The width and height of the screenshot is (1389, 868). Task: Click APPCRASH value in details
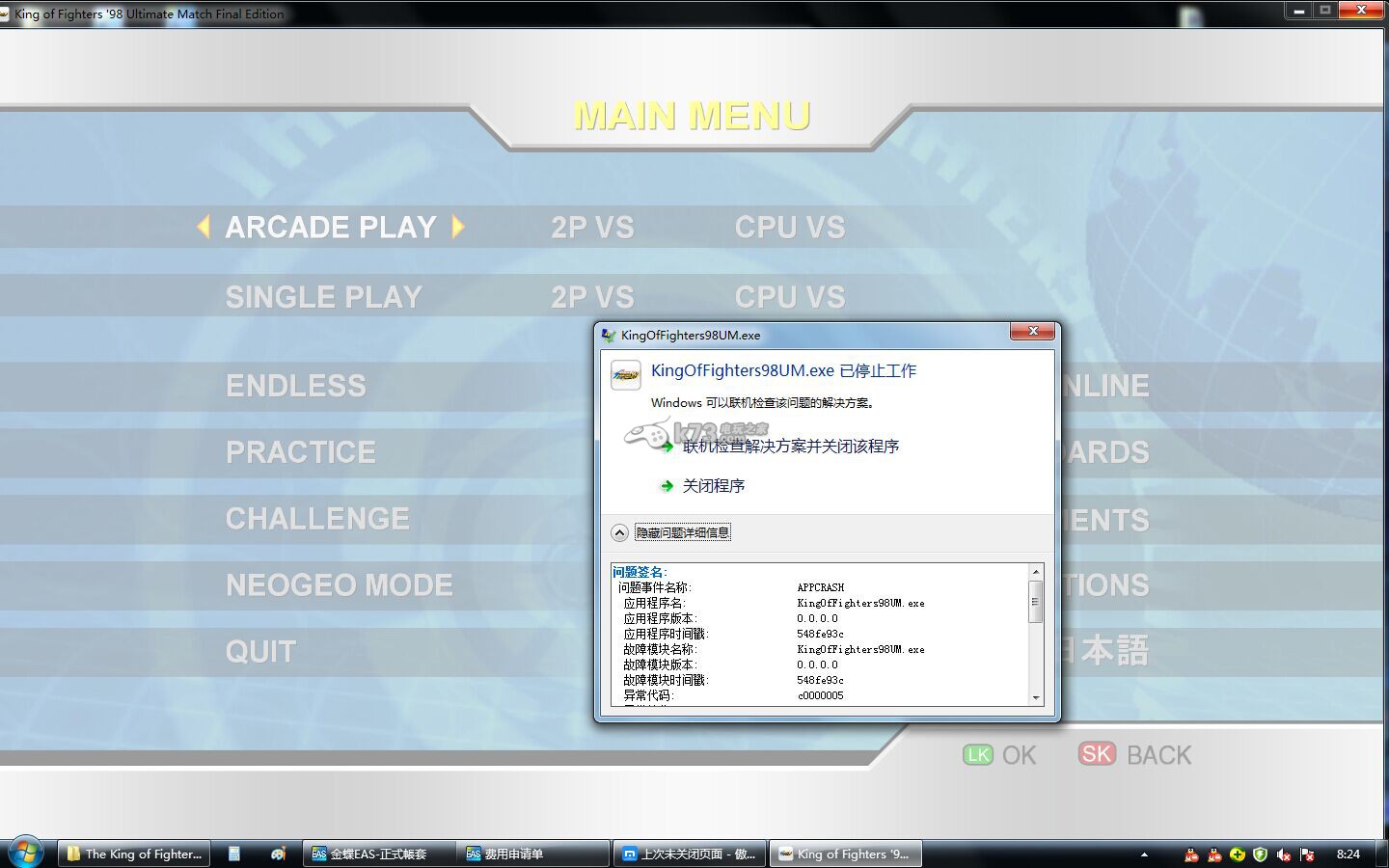click(821, 587)
